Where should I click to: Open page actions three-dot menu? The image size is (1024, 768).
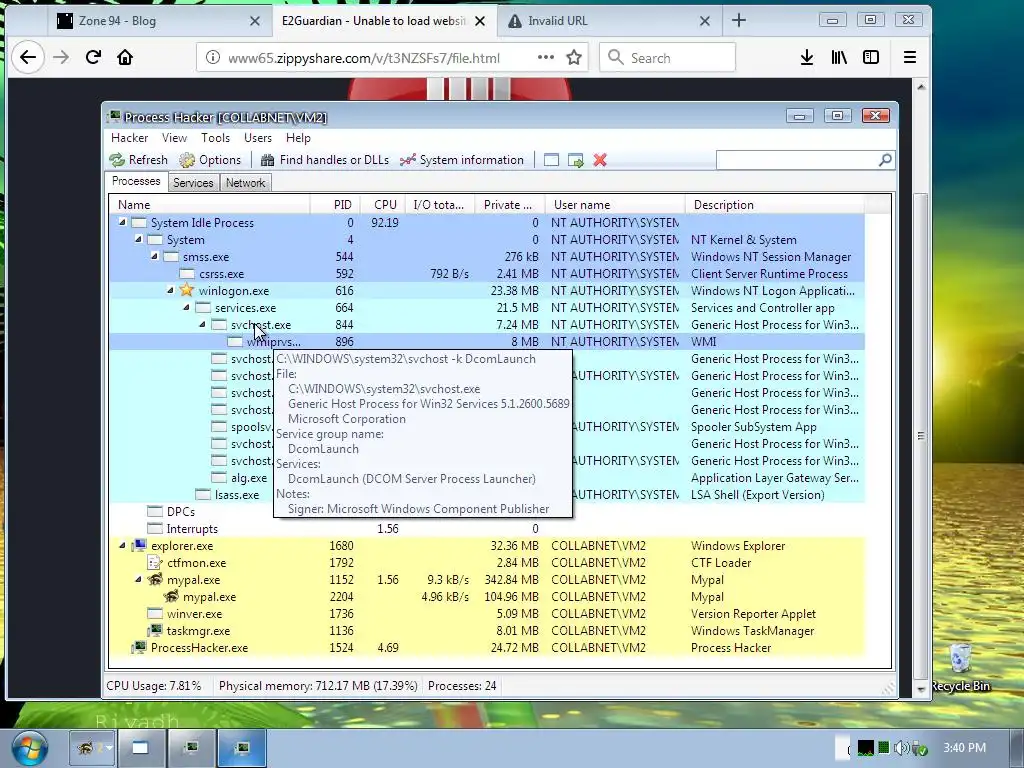(545, 57)
